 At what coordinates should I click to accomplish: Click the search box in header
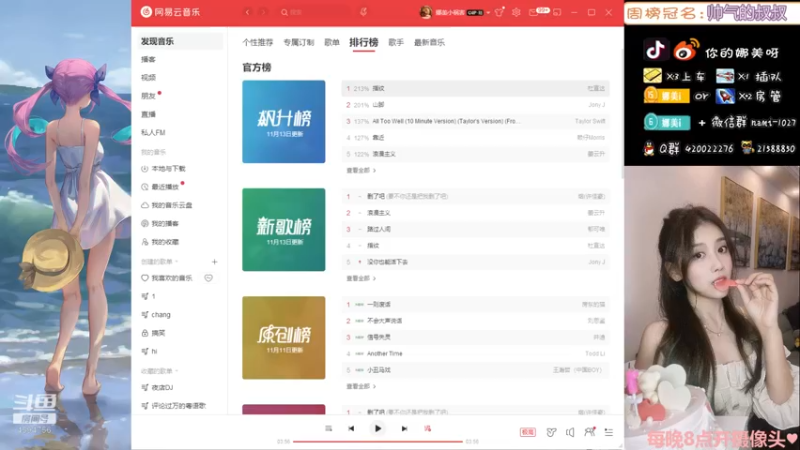pyautogui.click(x=314, y=12)
